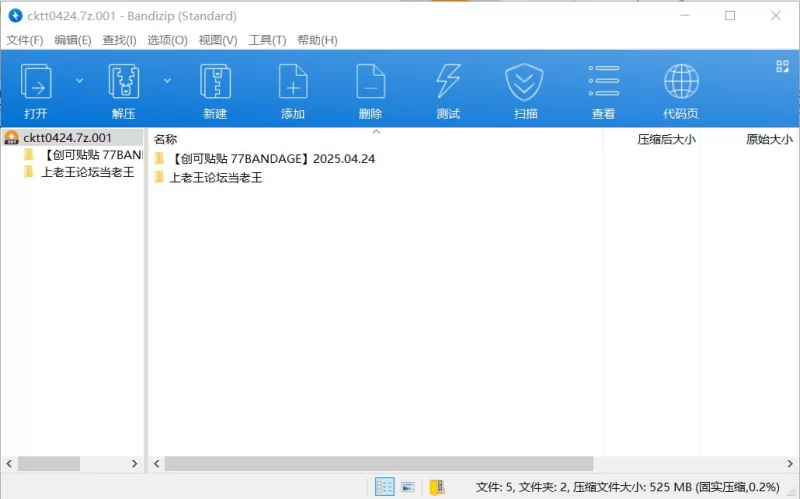The height and width of the screenshot is (499, 800).
Task: Click the 解压 (Extract) toolbar icon
Action: 123,82
